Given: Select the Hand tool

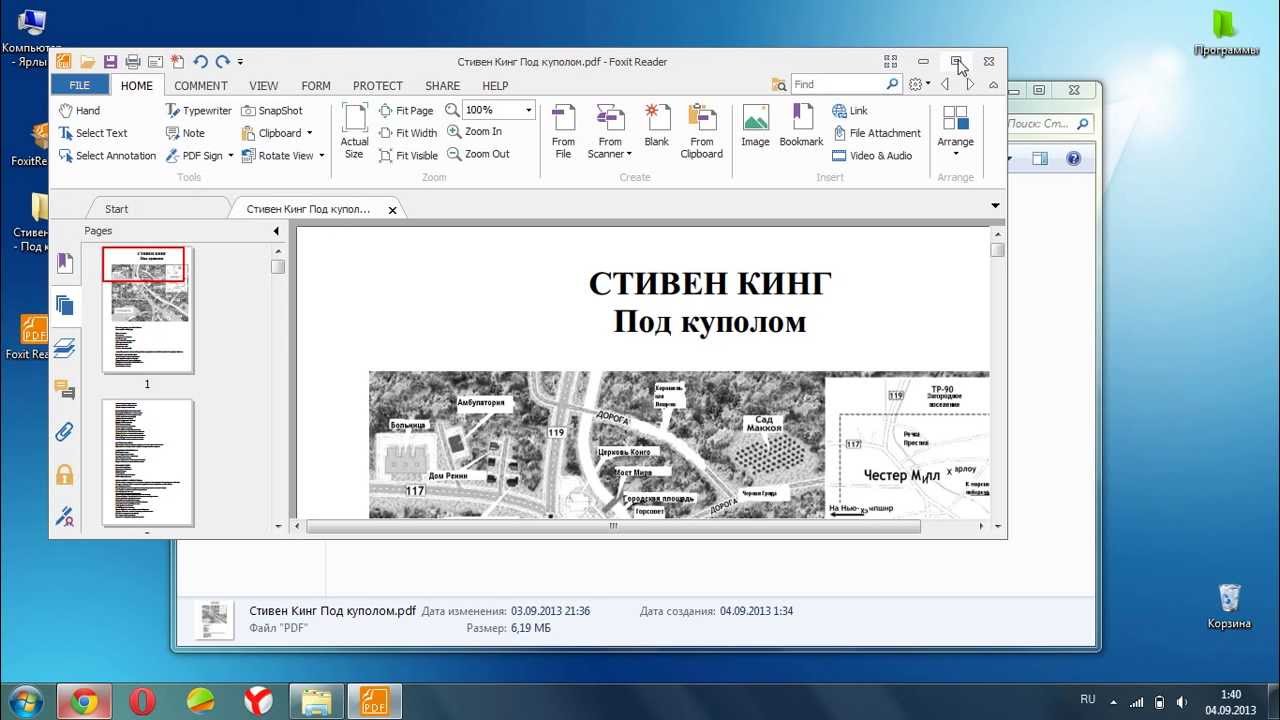Looking at the screenshot, I should coord(80,111).
